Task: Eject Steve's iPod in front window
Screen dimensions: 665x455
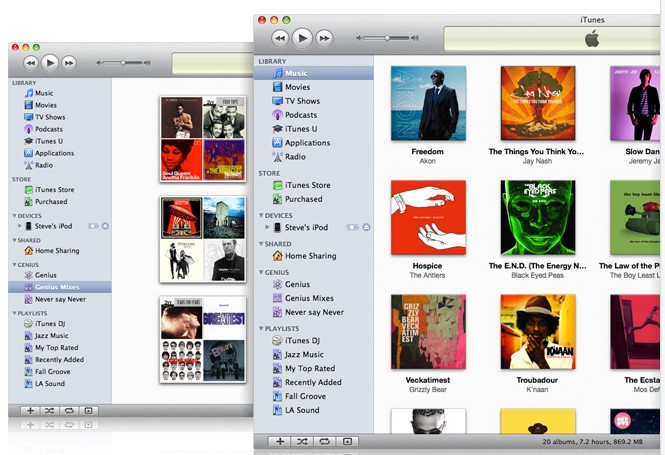Action: [366, 227]
